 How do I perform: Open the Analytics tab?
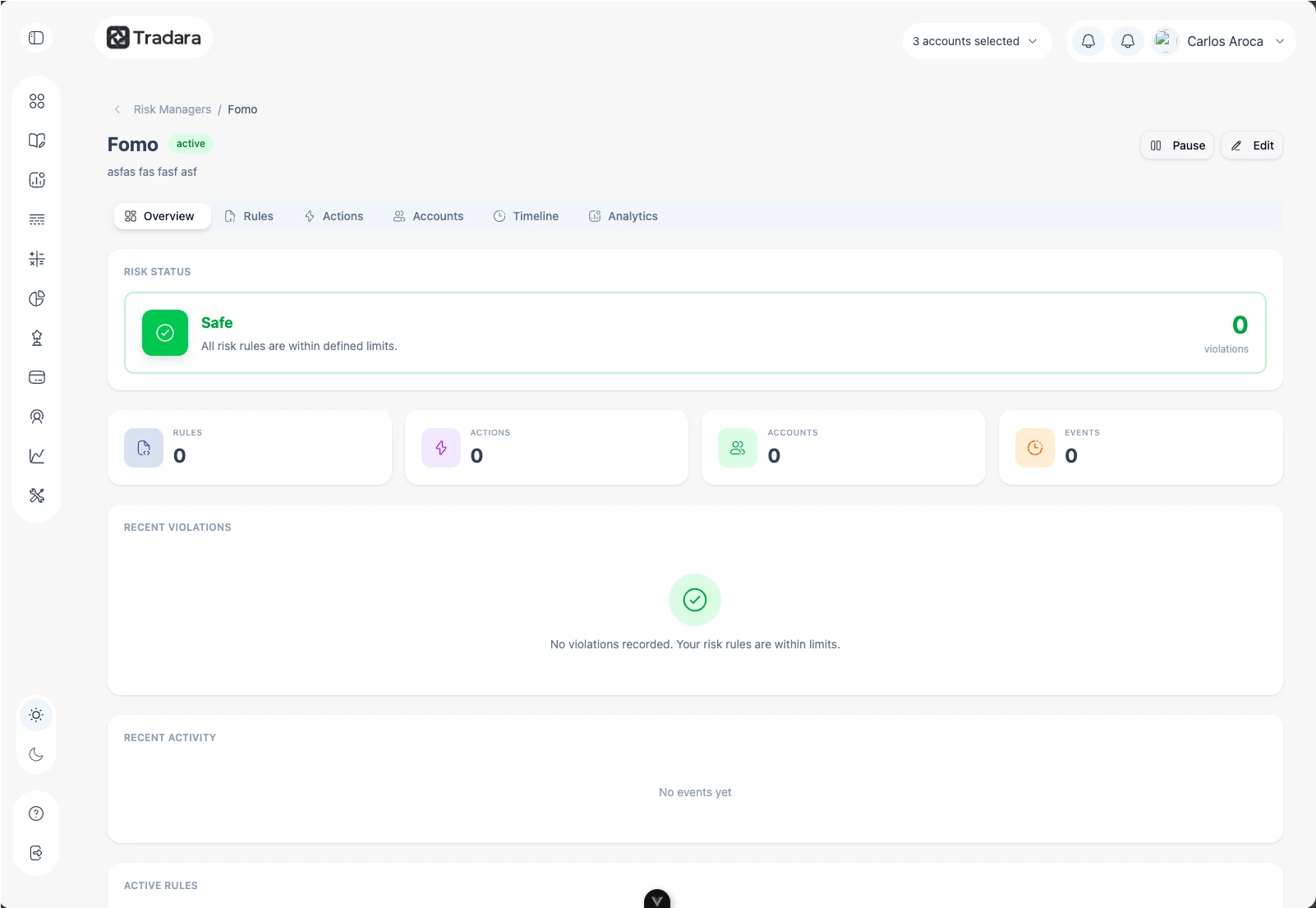(623, 216)
